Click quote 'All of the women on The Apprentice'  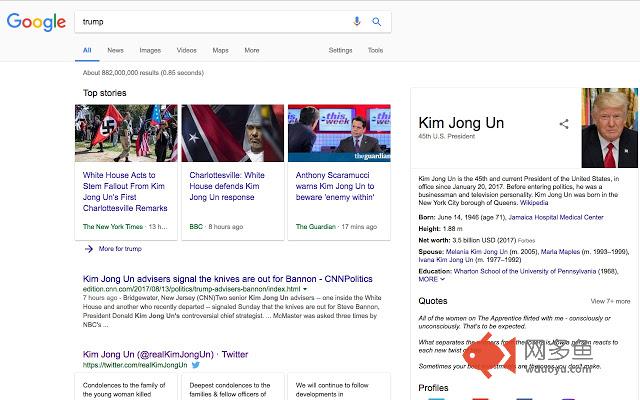pos(514,322)
